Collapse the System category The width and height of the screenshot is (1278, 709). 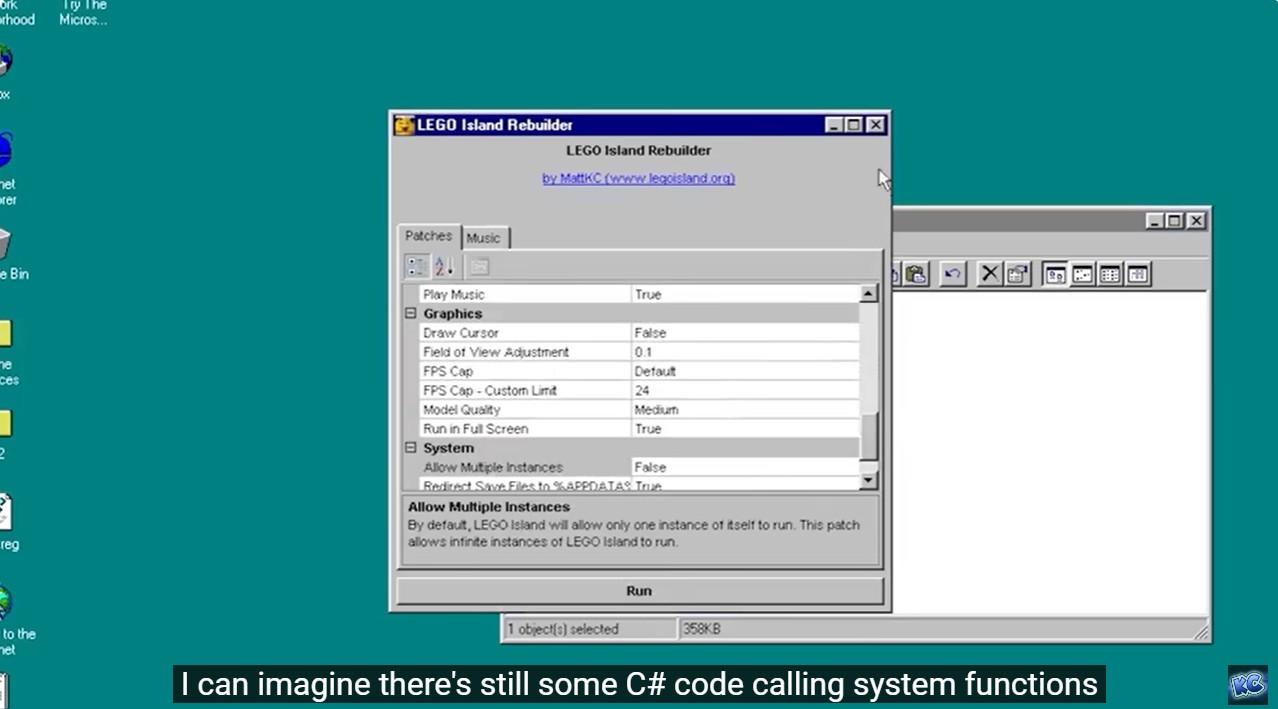(x=410, y=448)
